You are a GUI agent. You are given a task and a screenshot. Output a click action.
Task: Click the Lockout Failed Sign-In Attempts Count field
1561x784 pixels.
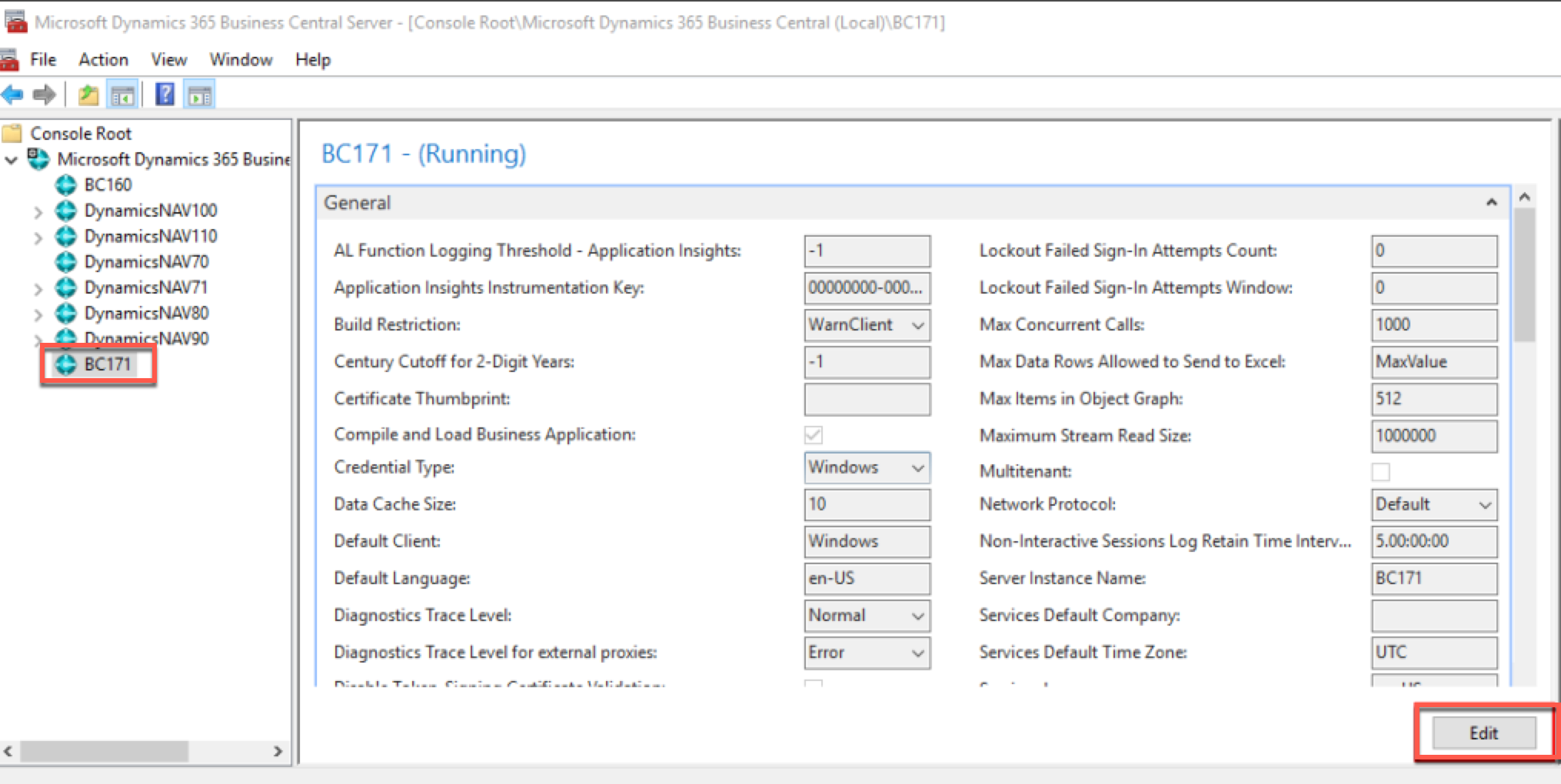(1434, 251)
